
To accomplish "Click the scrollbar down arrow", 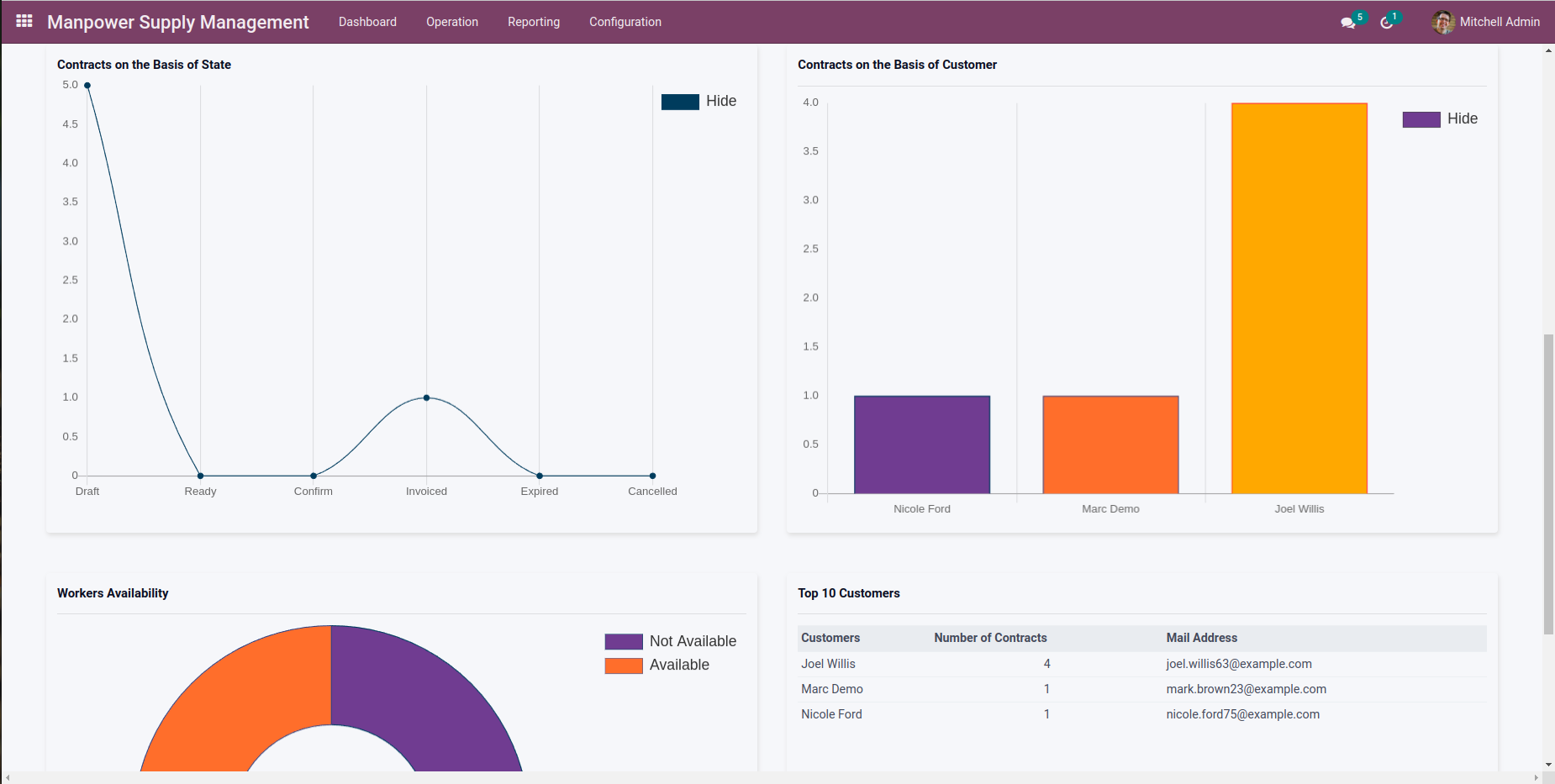I will point(1548,765).
